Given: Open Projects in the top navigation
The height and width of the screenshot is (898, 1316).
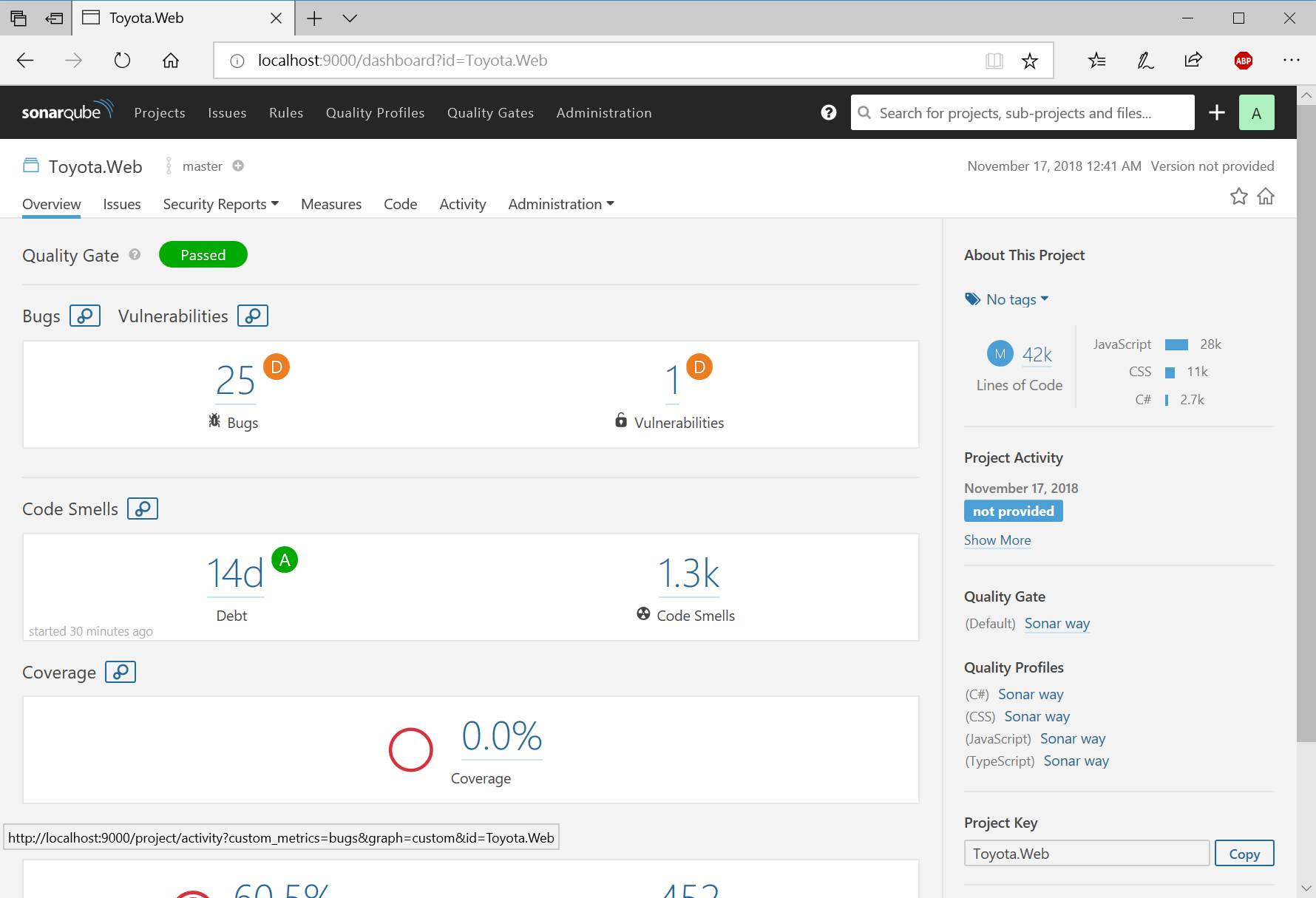Looking at the screenshot, I should pyautogui.click(x=160, y=112).
